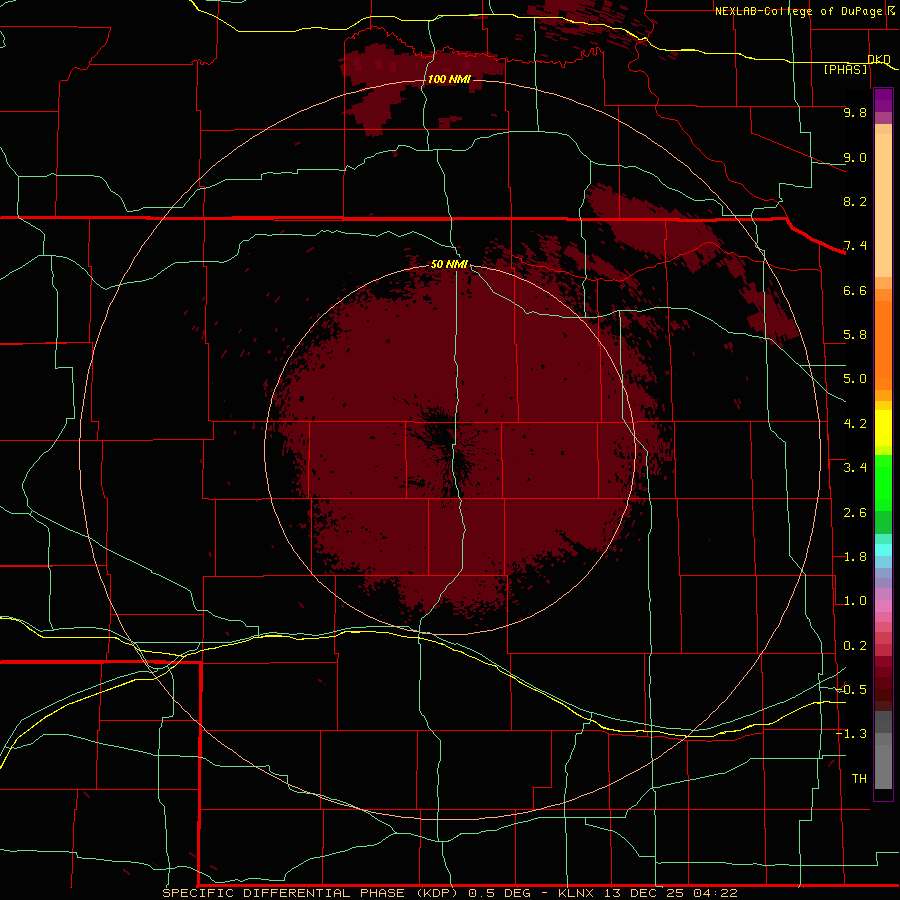Click the 9.0 value on the color scale

coord(855,157)
